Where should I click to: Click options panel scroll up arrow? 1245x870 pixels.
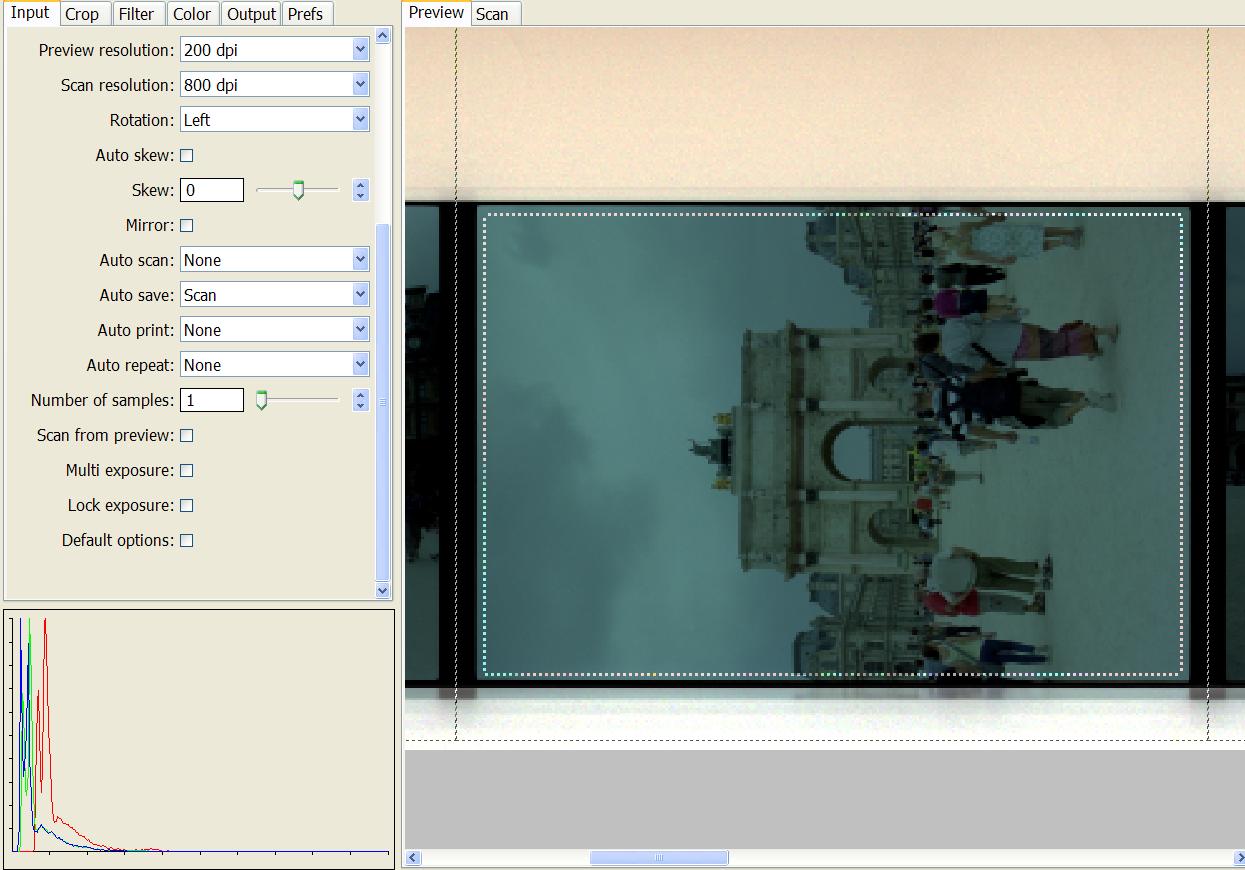382,37
